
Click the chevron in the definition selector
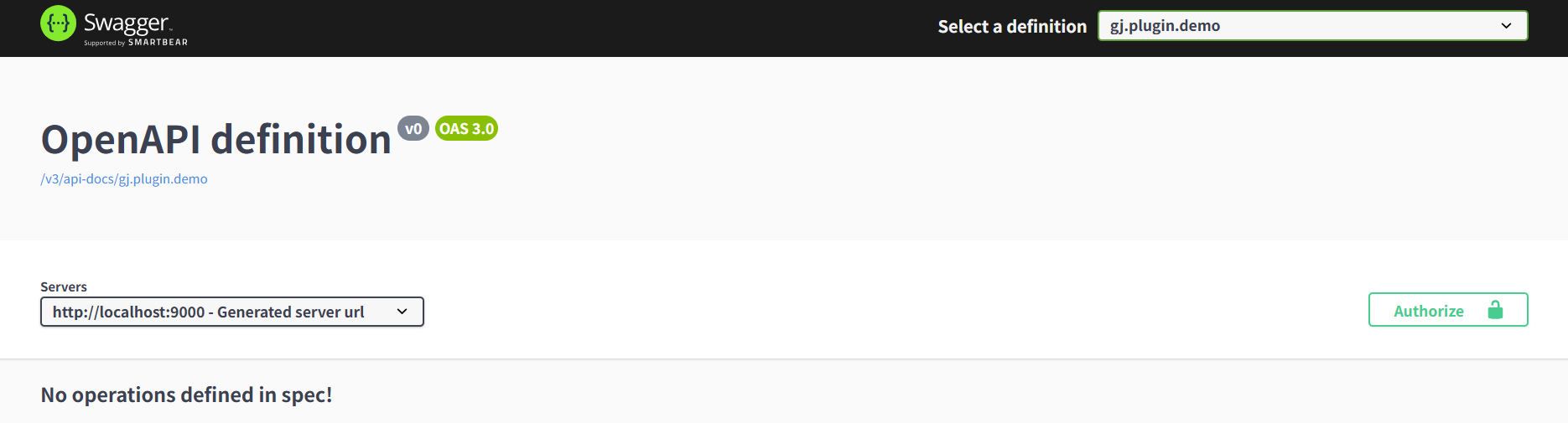coord(1506,25)
